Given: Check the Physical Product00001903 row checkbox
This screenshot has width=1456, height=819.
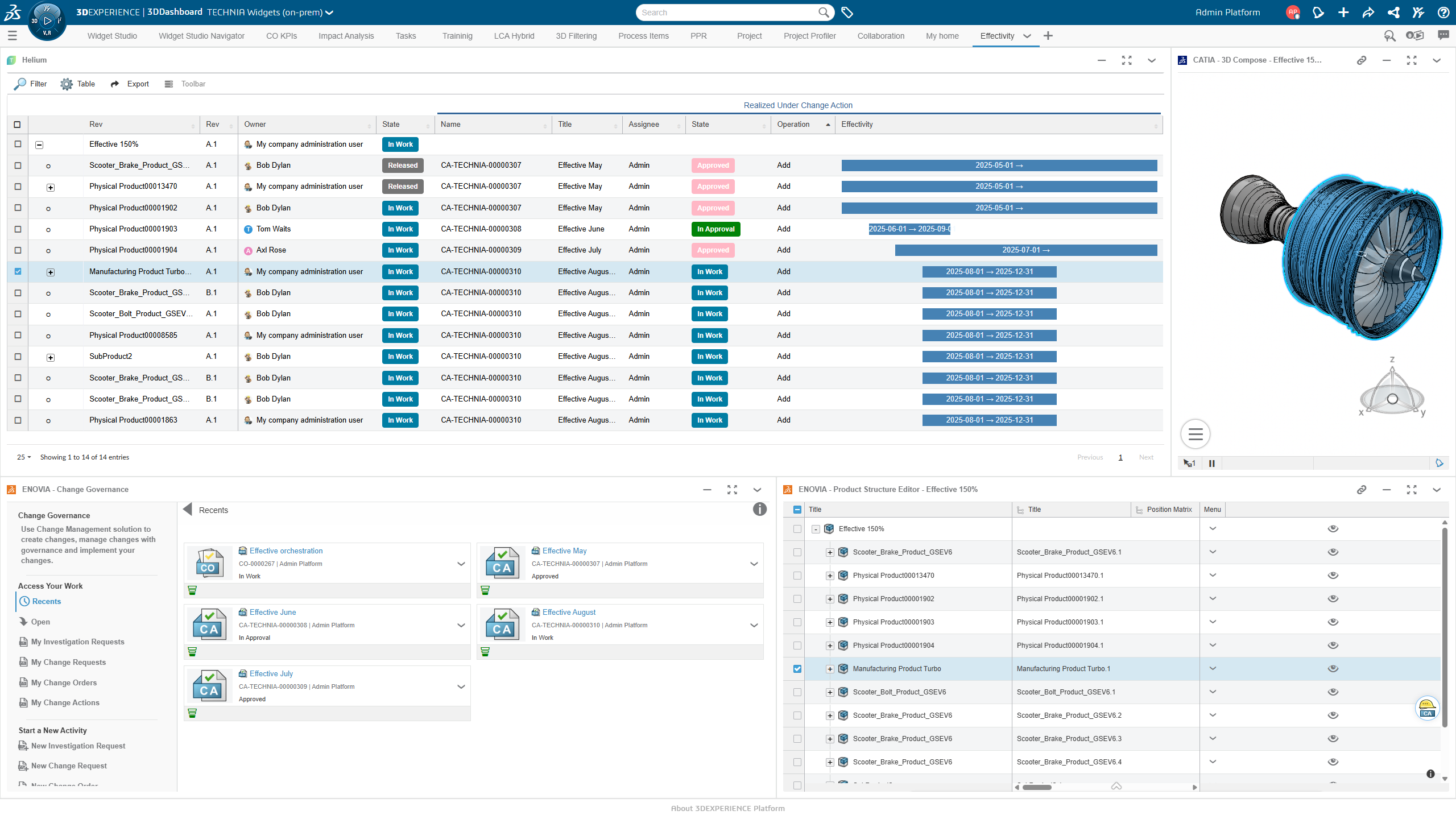Looking at the screenshot, I should [17, 229].
